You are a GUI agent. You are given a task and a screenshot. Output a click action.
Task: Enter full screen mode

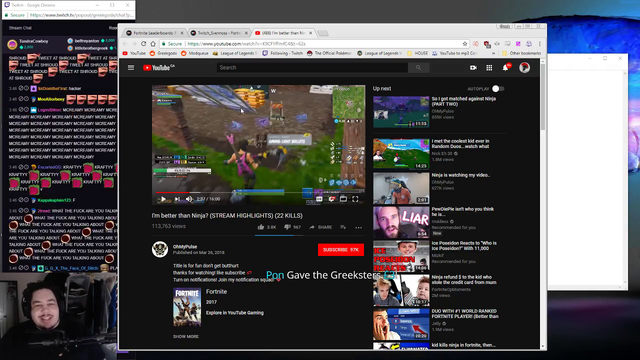(355, 199)
